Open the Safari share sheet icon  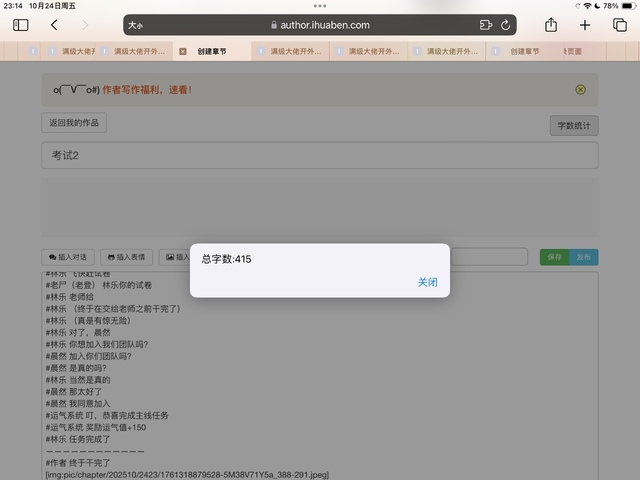(550, 25)
